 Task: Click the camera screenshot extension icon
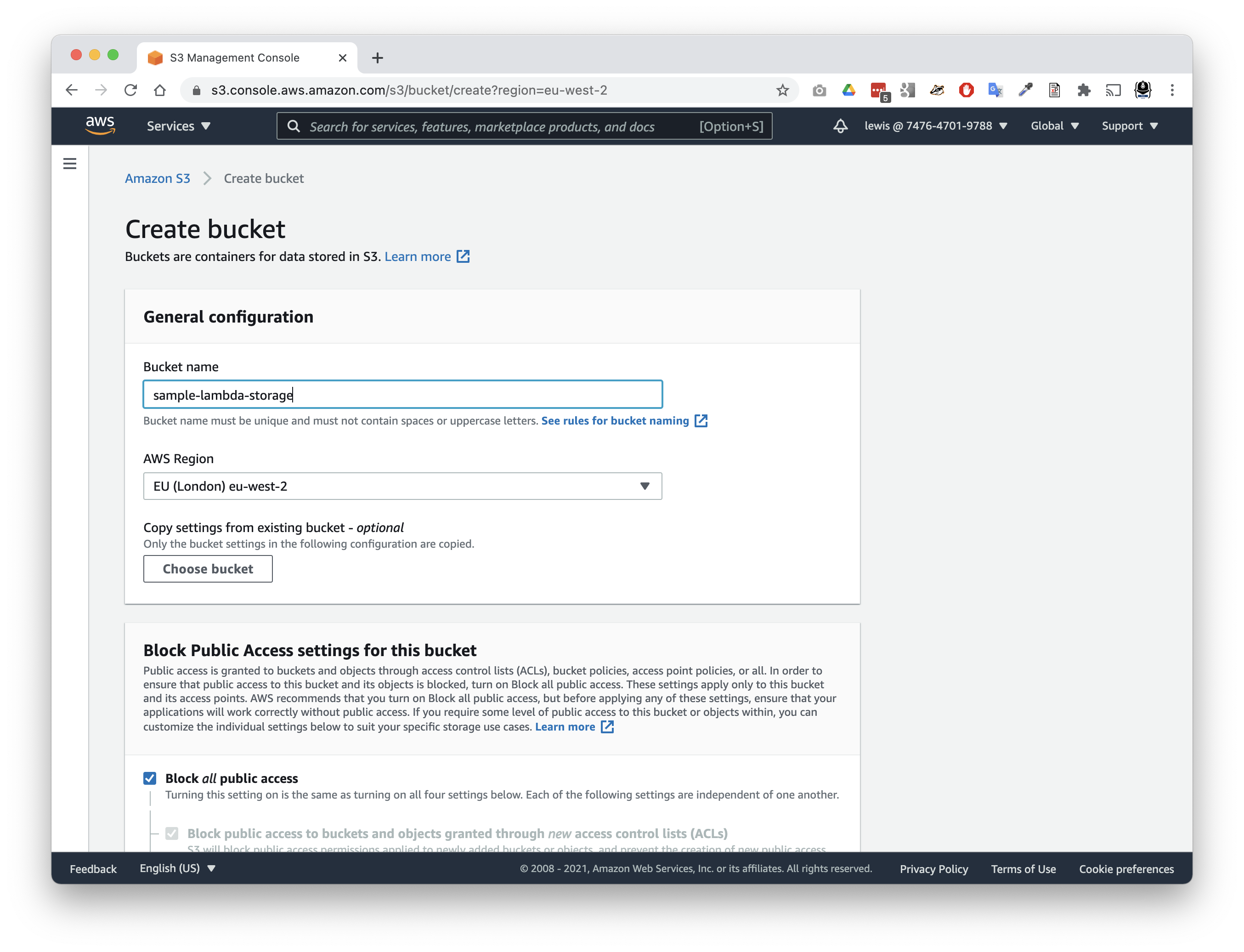(x=819, y=90)
